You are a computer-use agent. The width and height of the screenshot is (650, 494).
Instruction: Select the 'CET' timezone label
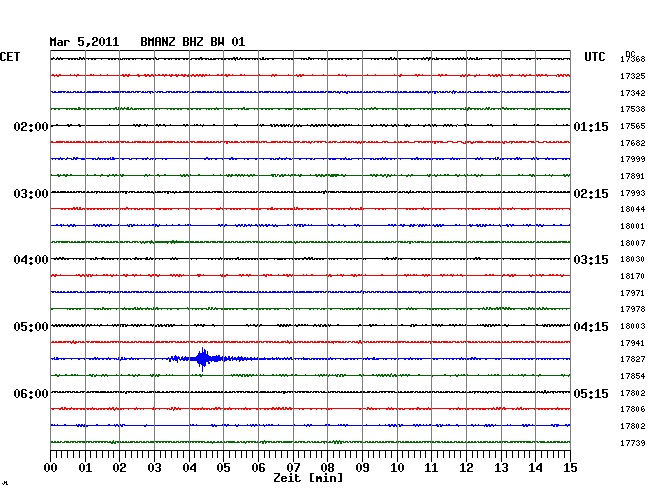click(x=10, y=57)
